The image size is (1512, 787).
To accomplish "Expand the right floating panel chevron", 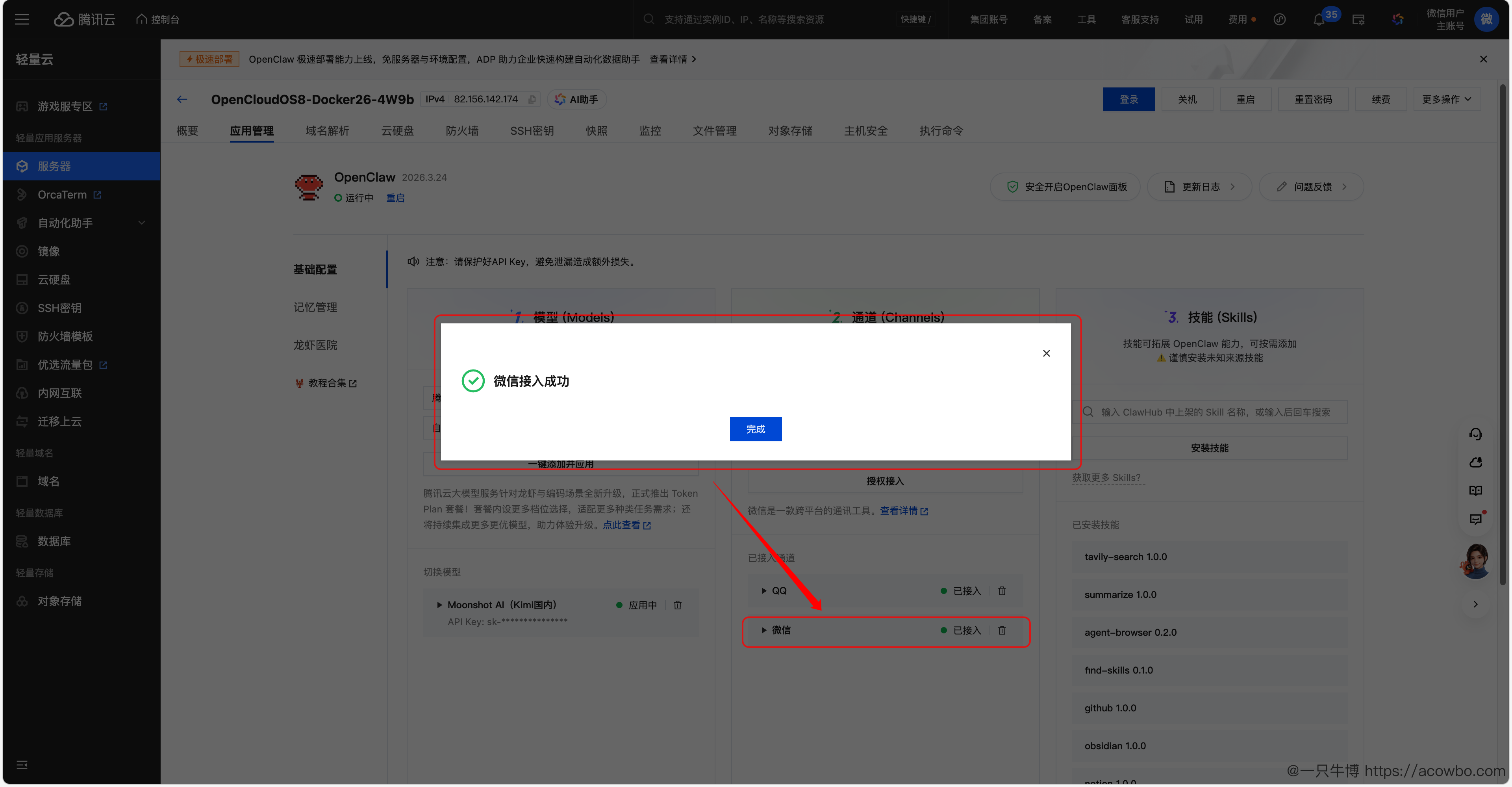I will tap(1475, 604).
